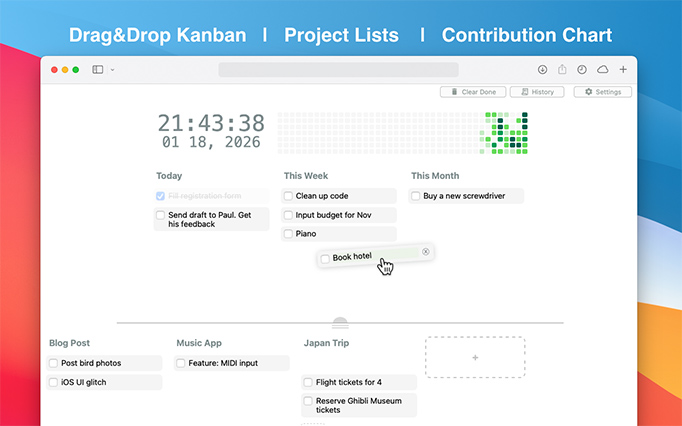Tick the Buy a new screwdriver checkbox
The width and height of the screenshot is (682, 426).
[416, 196]
